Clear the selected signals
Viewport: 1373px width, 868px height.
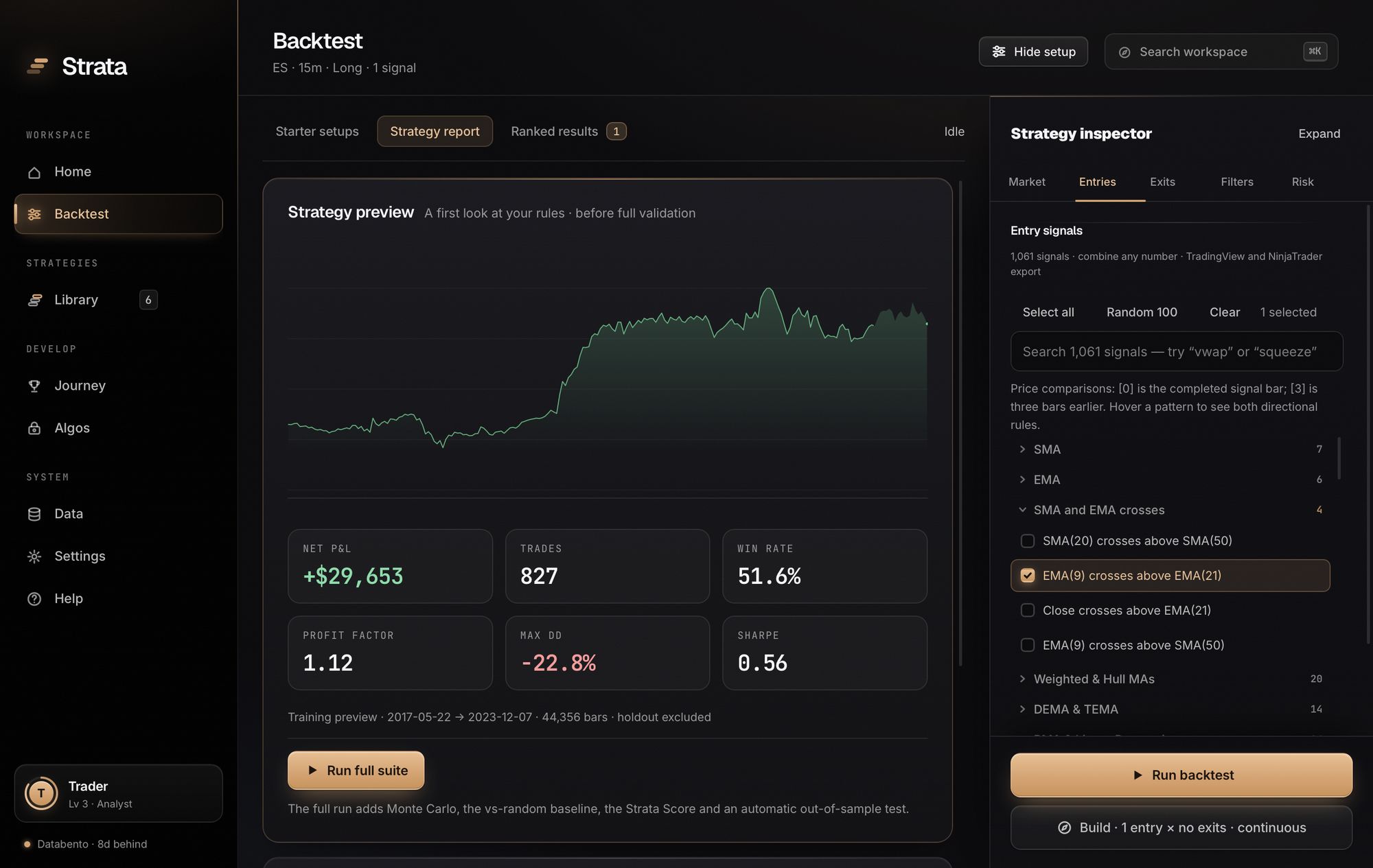click(1224, 312)
